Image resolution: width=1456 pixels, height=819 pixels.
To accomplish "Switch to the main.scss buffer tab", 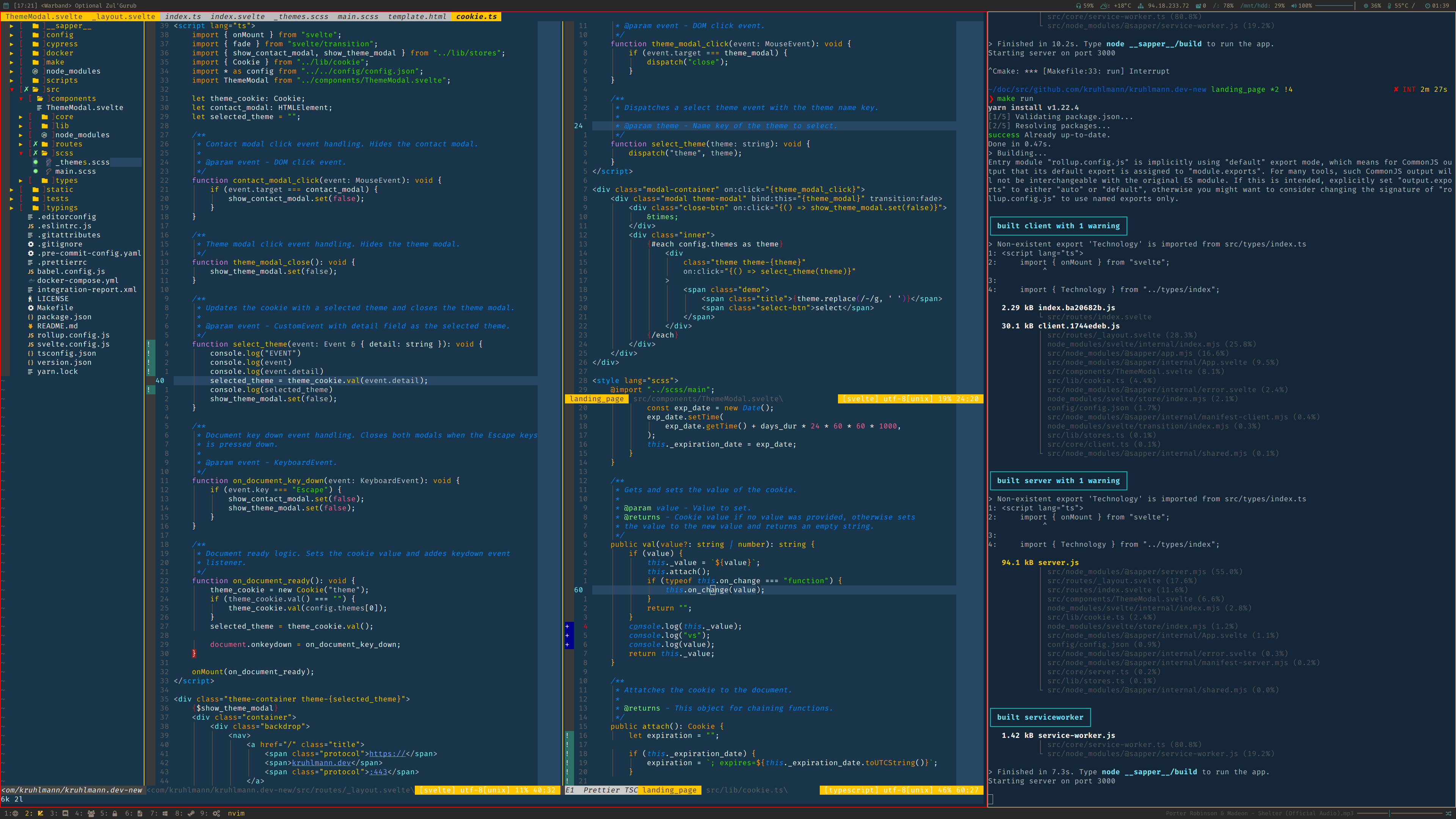I will click(x=357, y=16).
